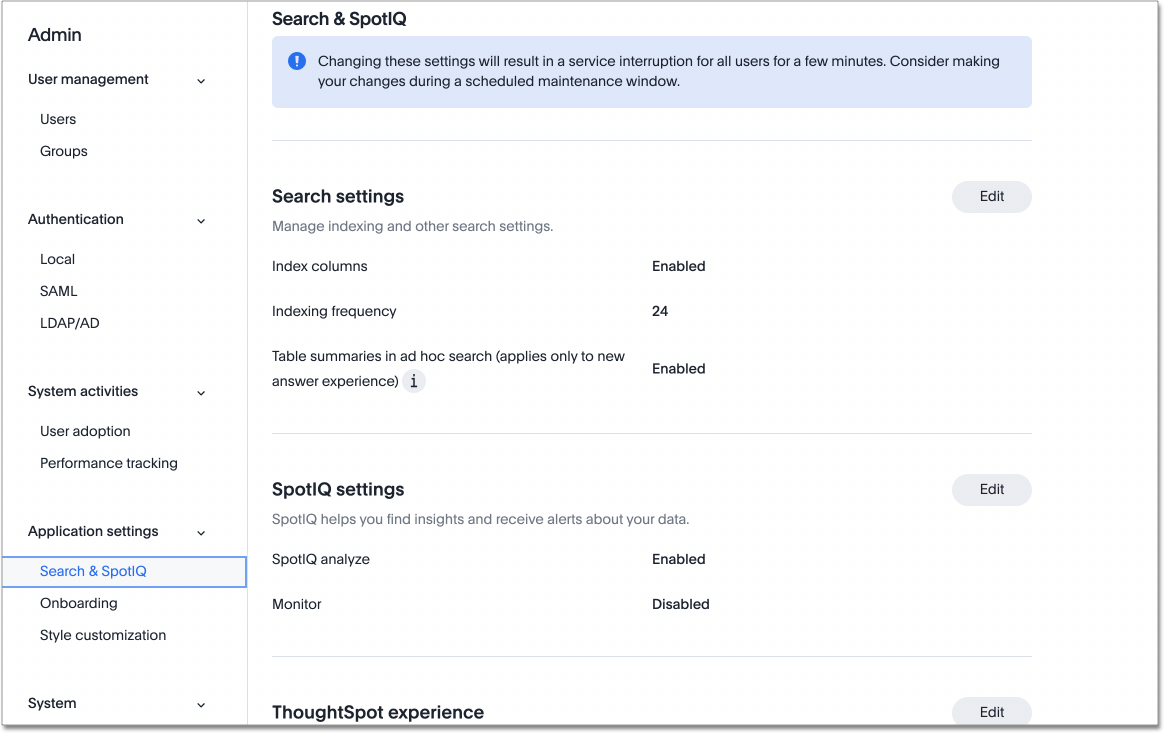1164x733 pixels.
Task: Collapse the Authentication section
Action: 201,219
